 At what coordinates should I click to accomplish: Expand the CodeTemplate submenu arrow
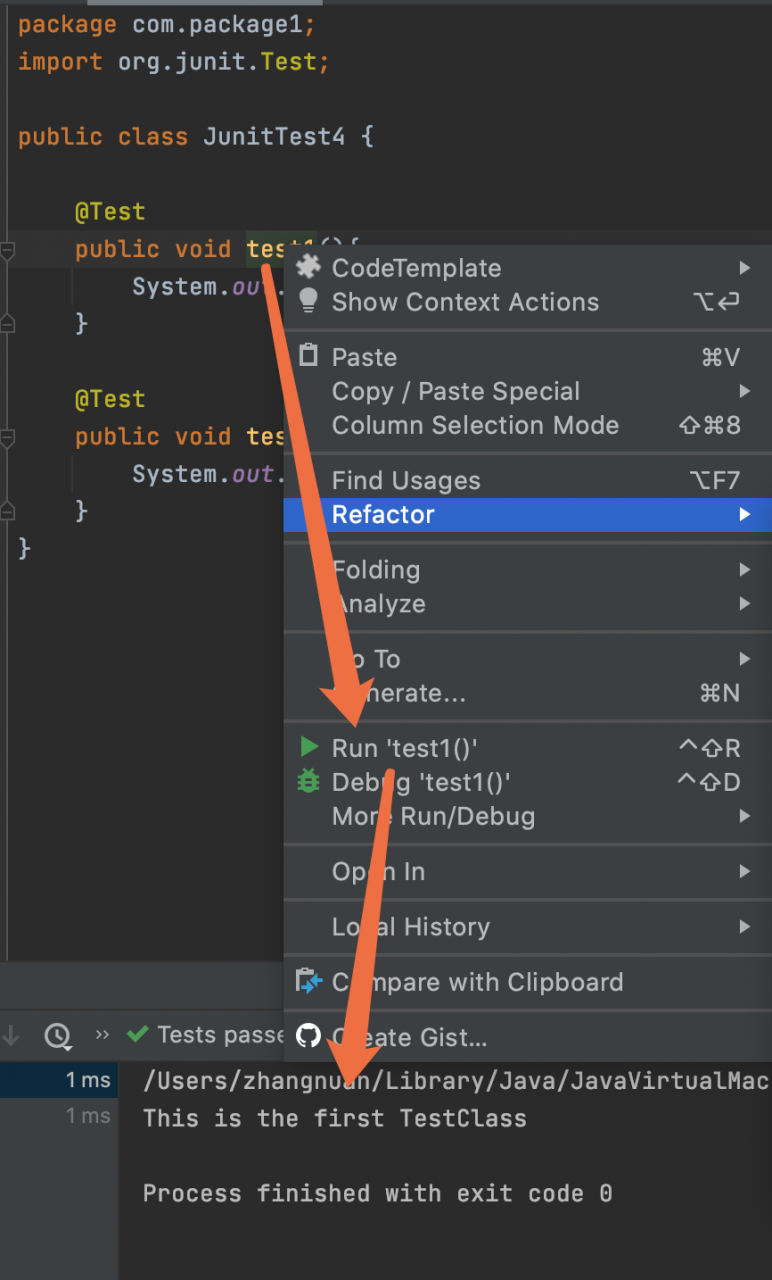[744, 267]
